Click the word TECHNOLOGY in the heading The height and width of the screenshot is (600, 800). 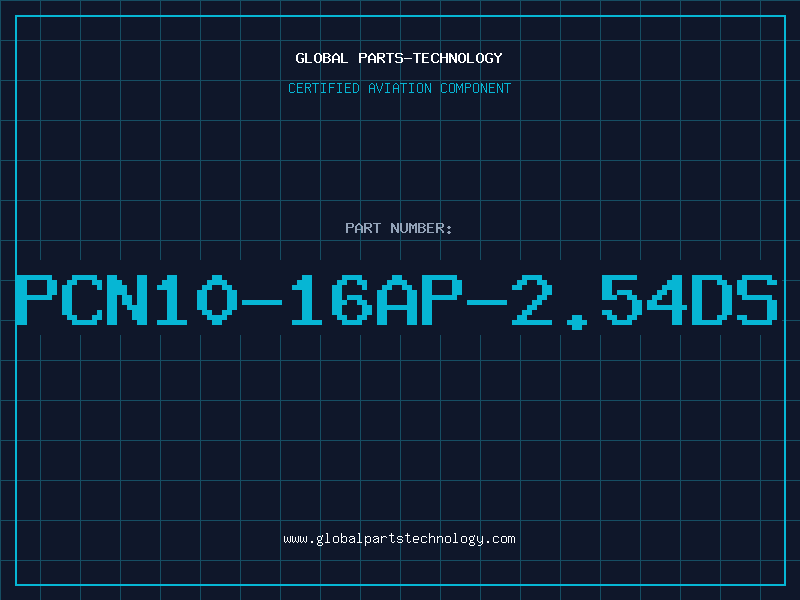tap(458, 58)
